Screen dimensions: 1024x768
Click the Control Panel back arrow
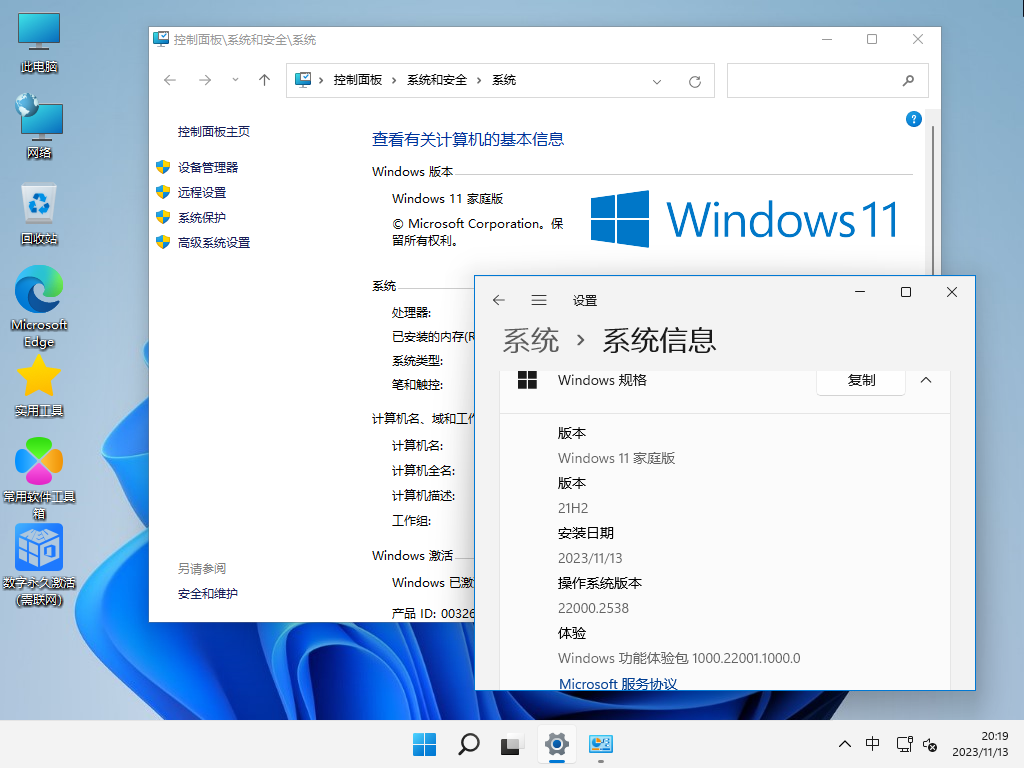coord(170,80)
